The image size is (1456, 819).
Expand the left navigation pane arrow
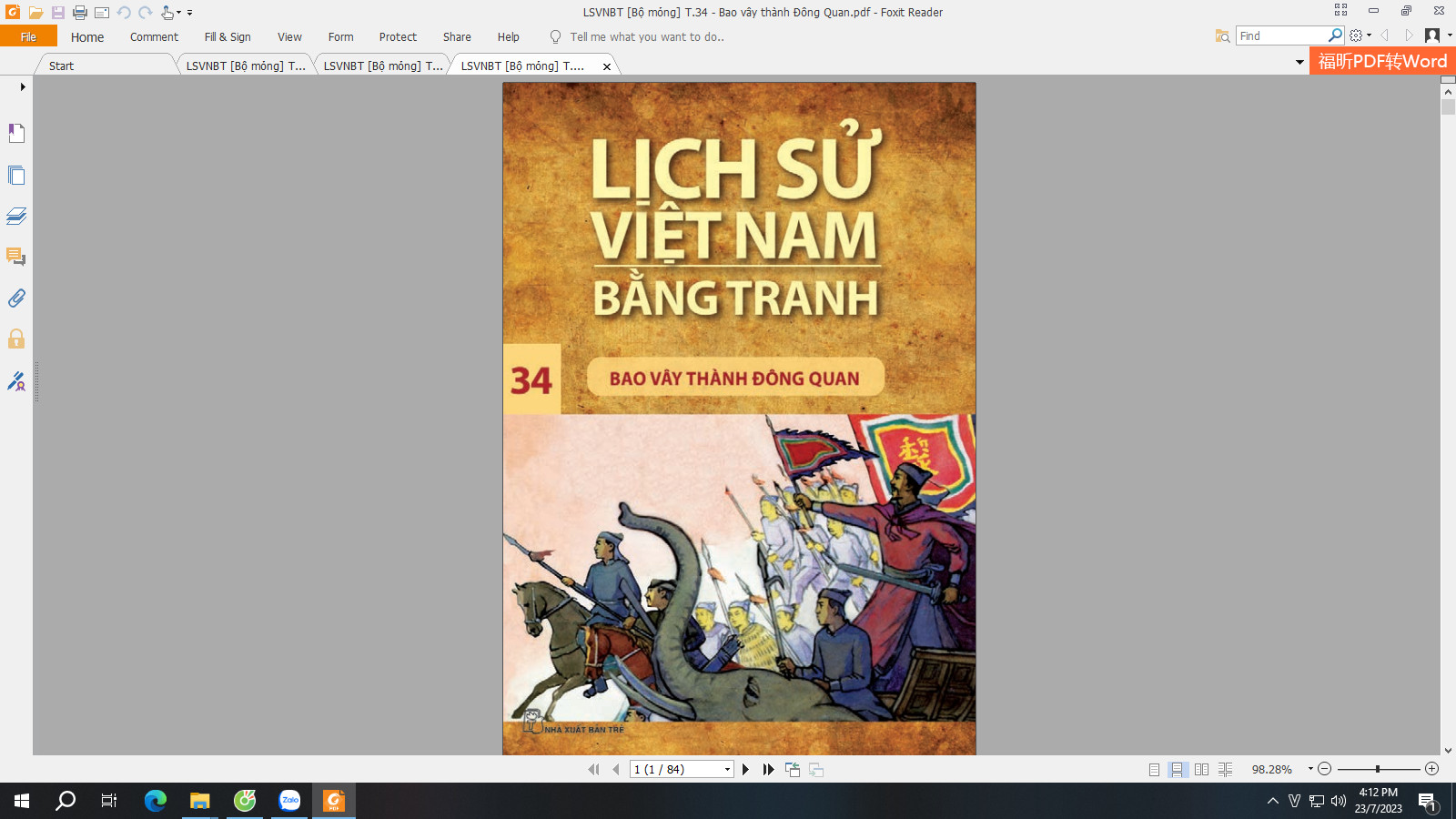[x=23, y=87]
